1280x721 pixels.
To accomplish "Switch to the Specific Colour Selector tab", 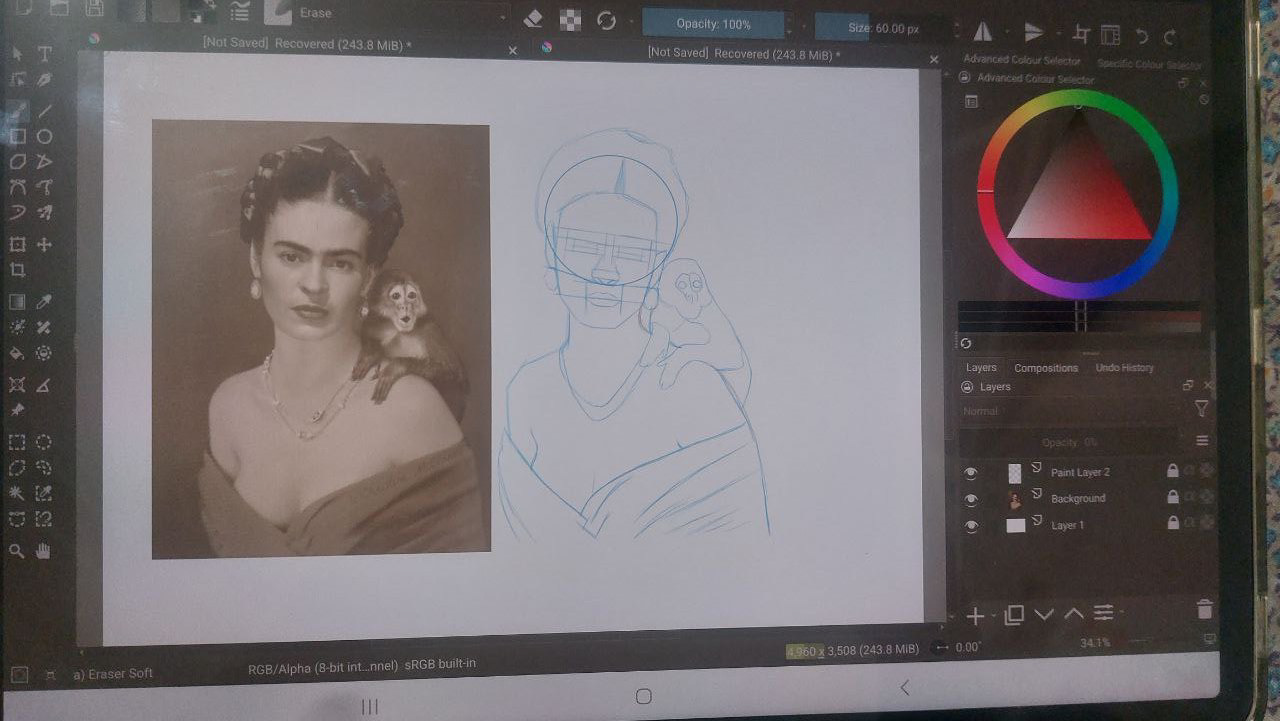I will (1149, 63).
